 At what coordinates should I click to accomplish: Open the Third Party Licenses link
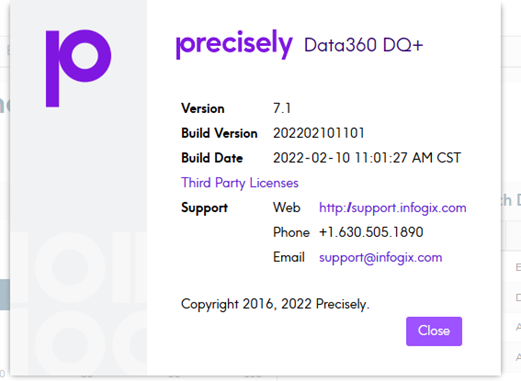point(240,183)
